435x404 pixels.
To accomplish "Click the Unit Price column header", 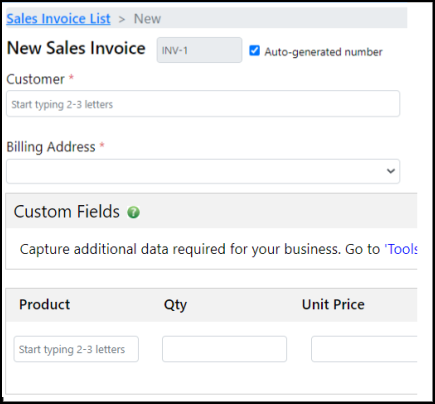I will (333, 304).
